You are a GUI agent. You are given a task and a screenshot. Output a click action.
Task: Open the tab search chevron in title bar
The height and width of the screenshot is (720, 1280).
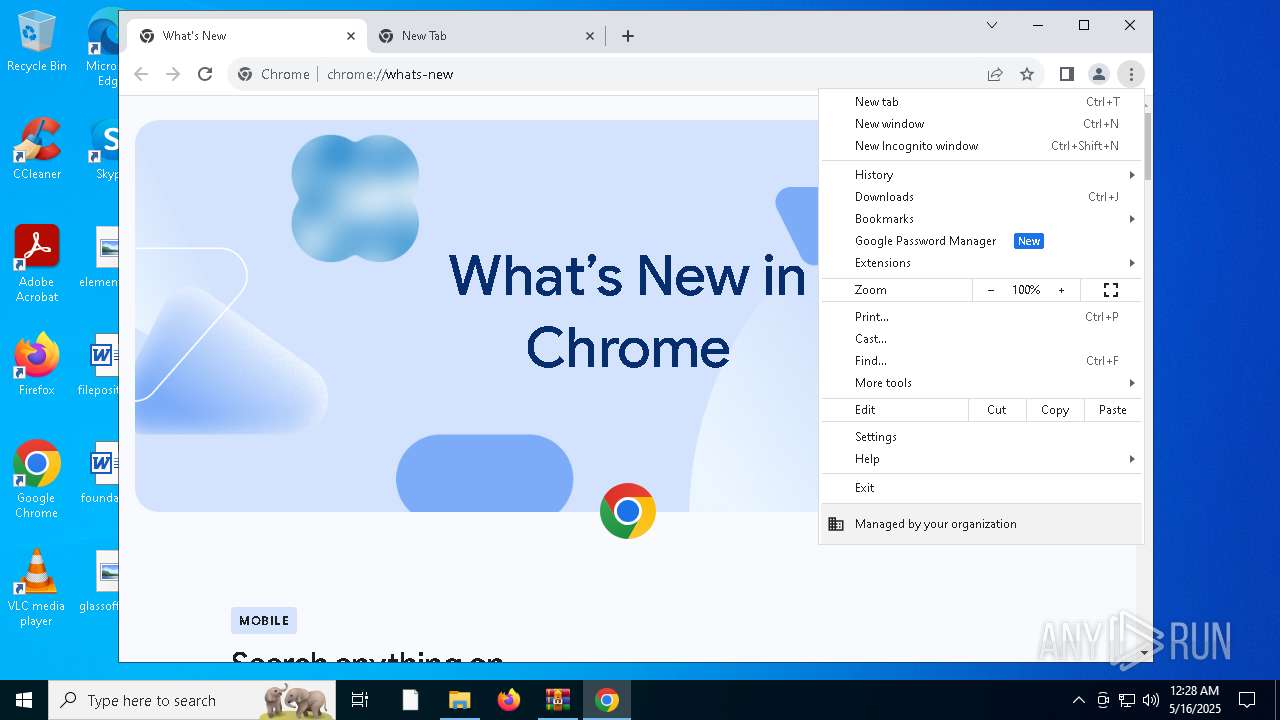(x=992, y=25)
